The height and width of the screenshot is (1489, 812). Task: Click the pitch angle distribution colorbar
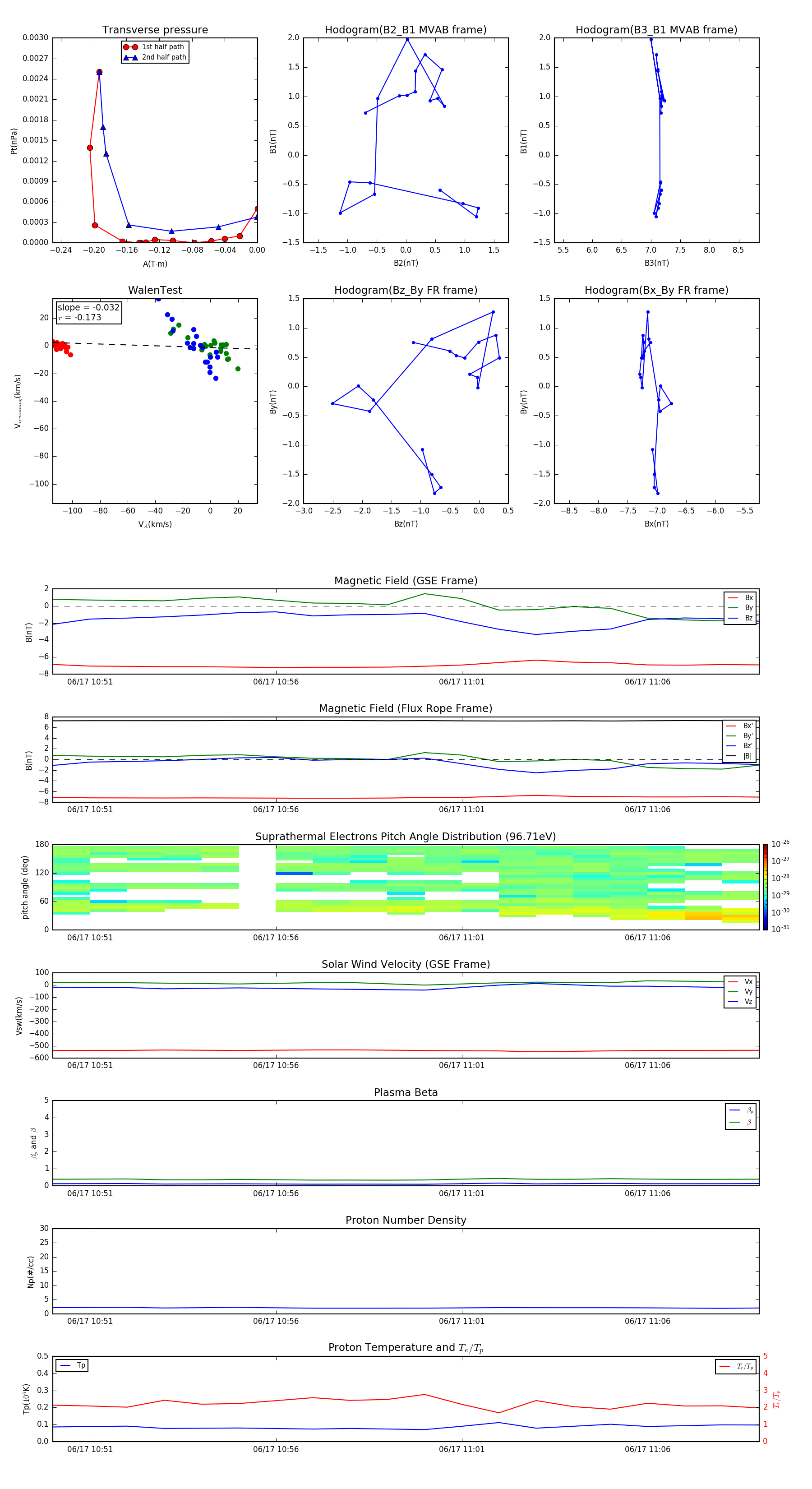pos(765,887)
